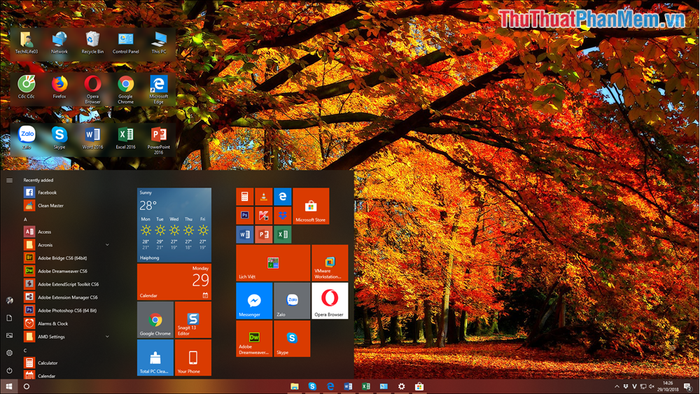
Task: Open the Haiphong weather tile
Action: click(174, 225)
